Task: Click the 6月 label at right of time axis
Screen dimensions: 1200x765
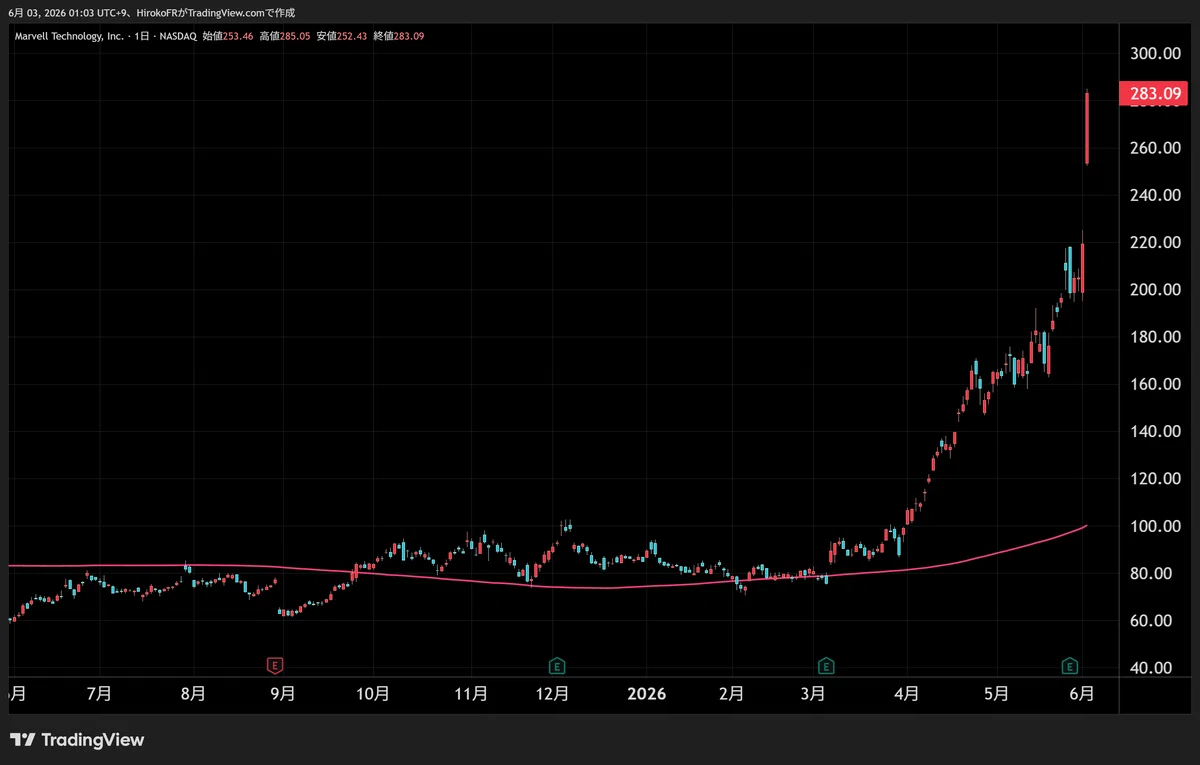Action: point(1081,693)
